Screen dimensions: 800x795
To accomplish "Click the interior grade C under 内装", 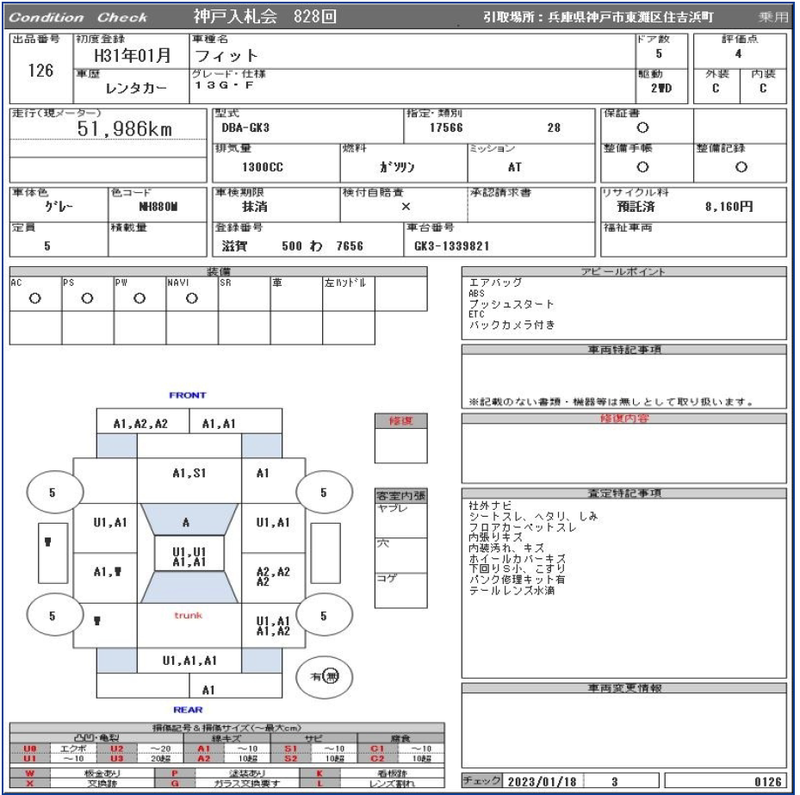I will click(763, 88).
